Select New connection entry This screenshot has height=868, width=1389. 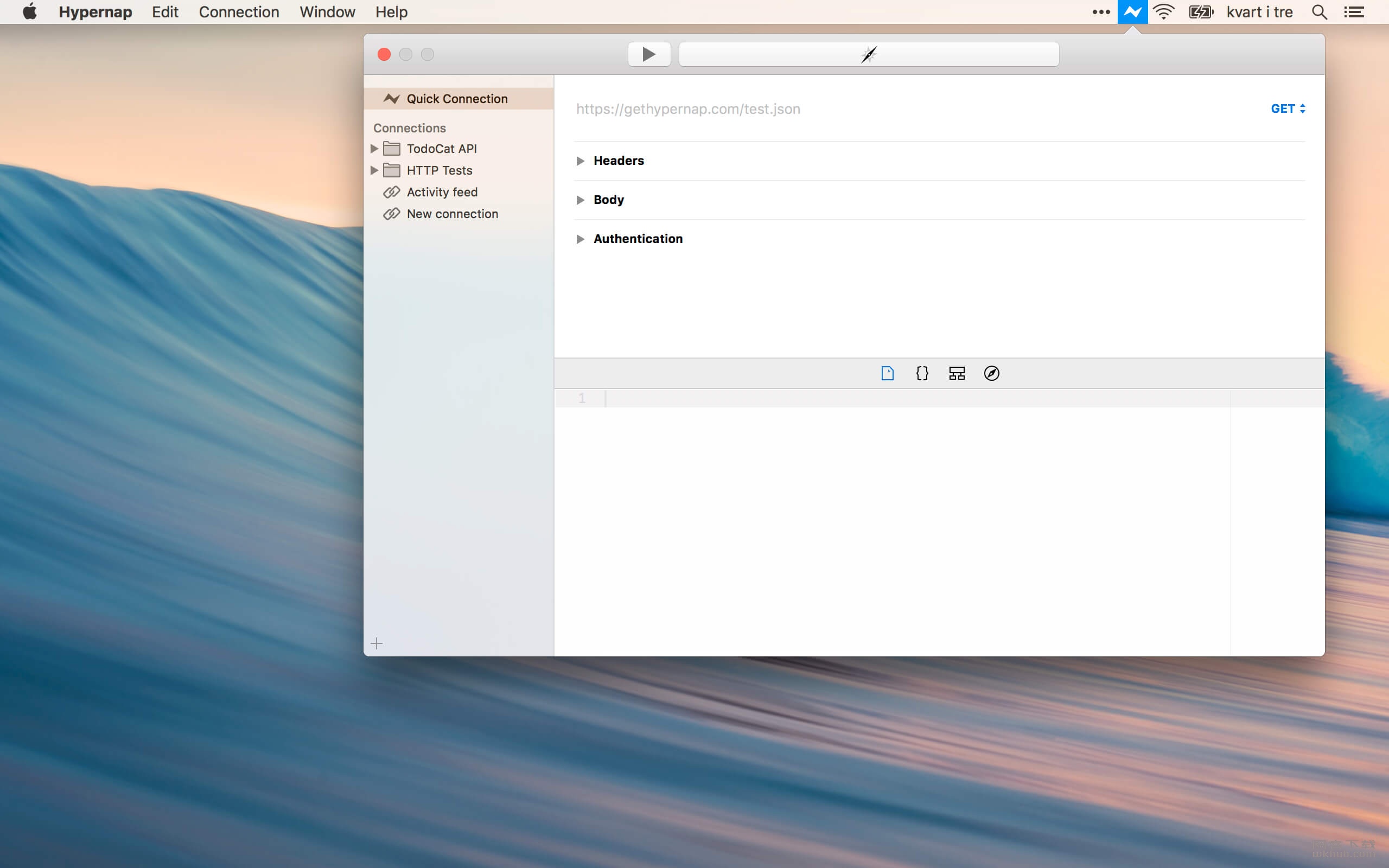coord(458,214)
